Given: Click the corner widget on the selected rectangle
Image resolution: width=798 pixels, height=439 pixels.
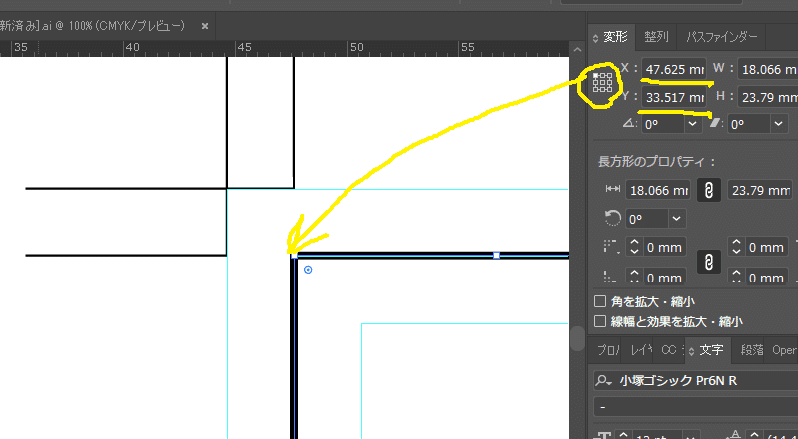Looking at the screenshot, I should click(308, 270).
